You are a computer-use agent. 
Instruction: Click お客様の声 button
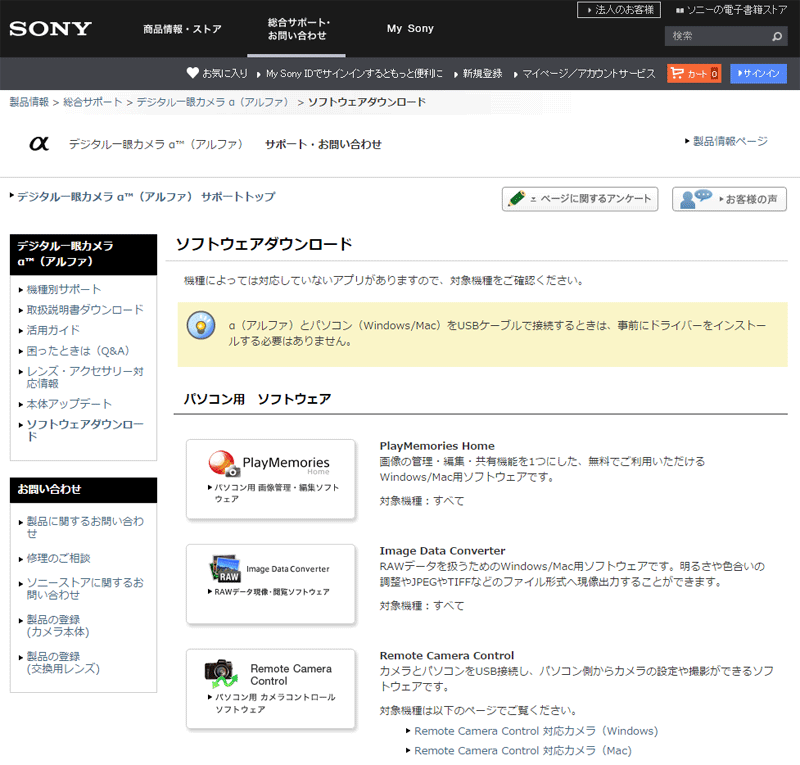click(x=729, y=199)
